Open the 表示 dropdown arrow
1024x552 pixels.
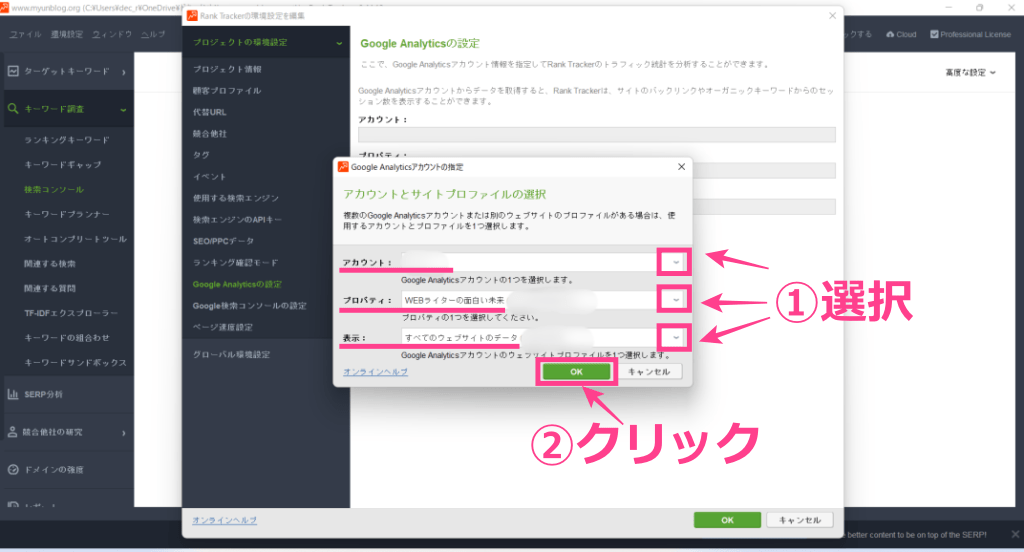(675, 338)
